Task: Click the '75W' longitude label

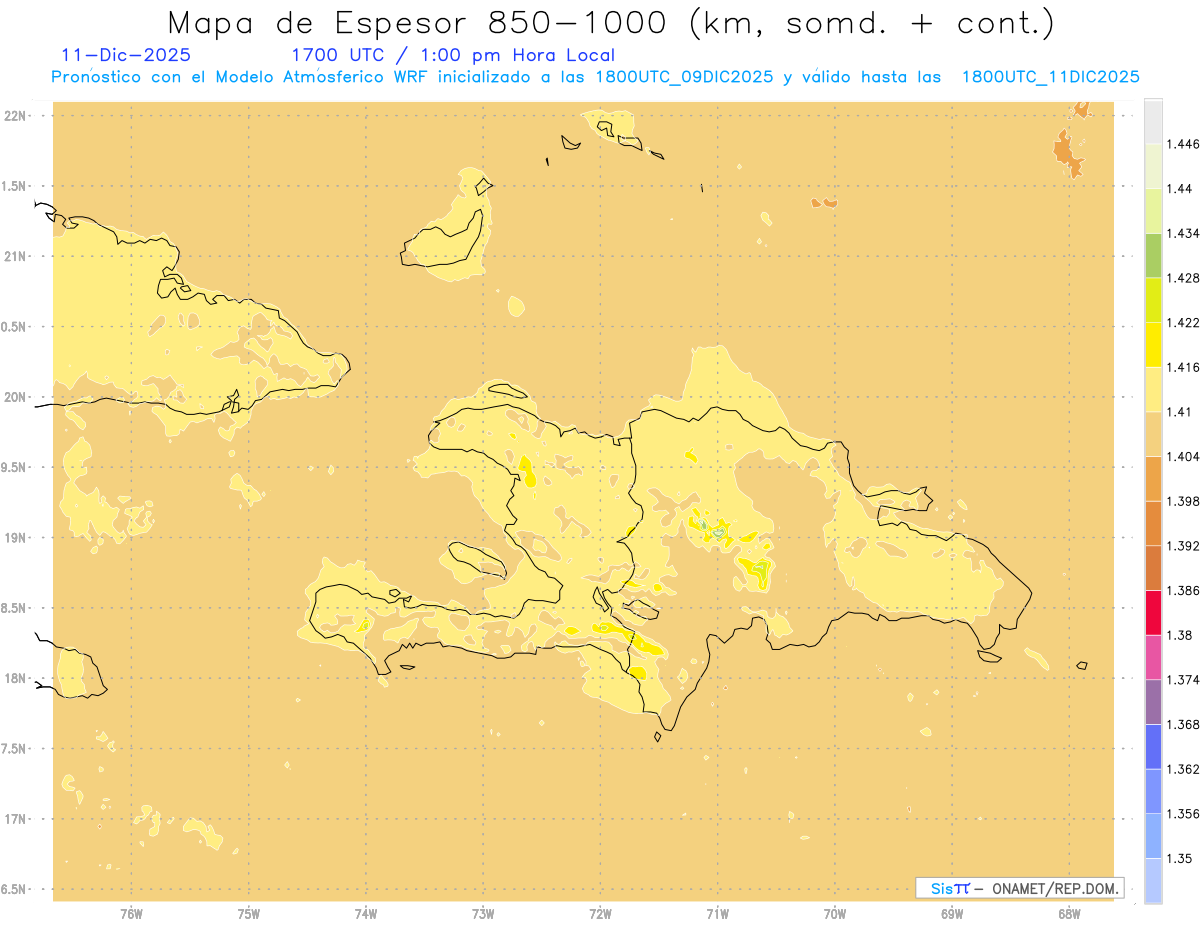Action: point(249,914)
